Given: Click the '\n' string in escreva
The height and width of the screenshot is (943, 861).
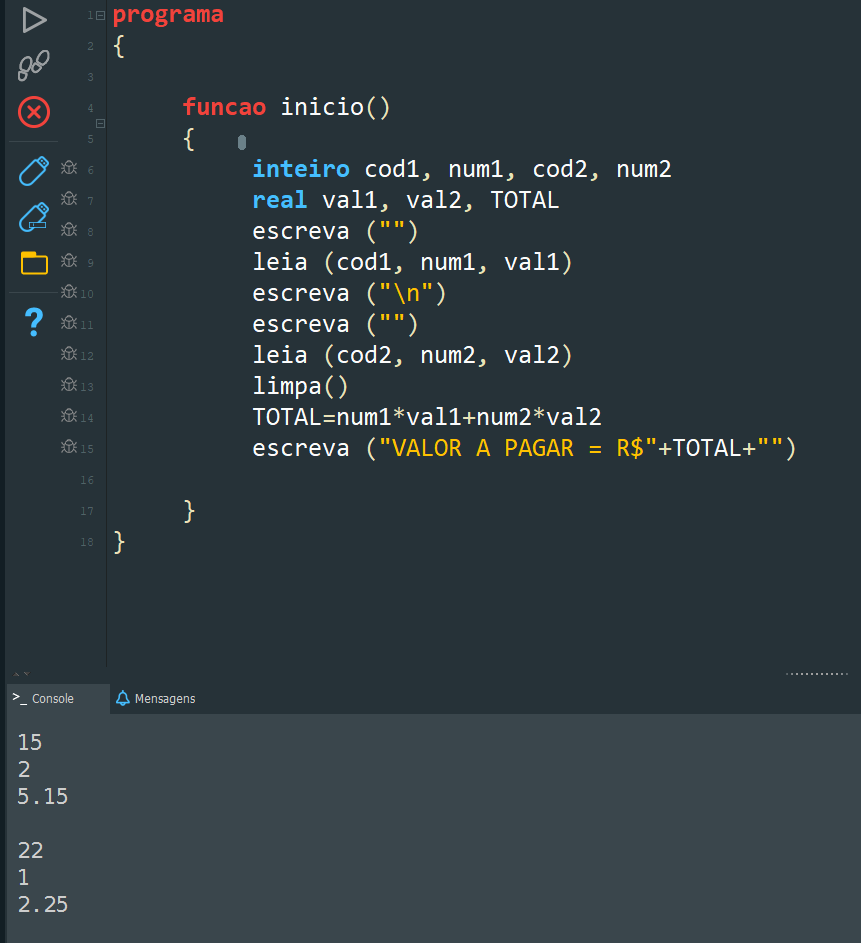Looking at the screenshot, I should tap(406, 293).
